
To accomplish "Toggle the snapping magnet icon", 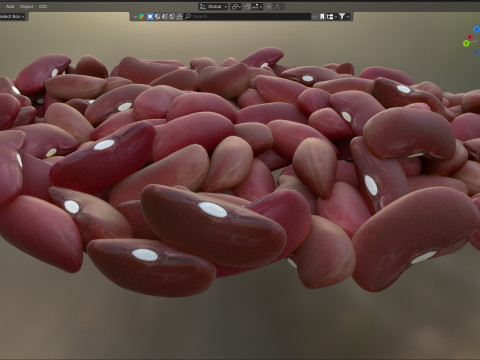I will [248, 7].
